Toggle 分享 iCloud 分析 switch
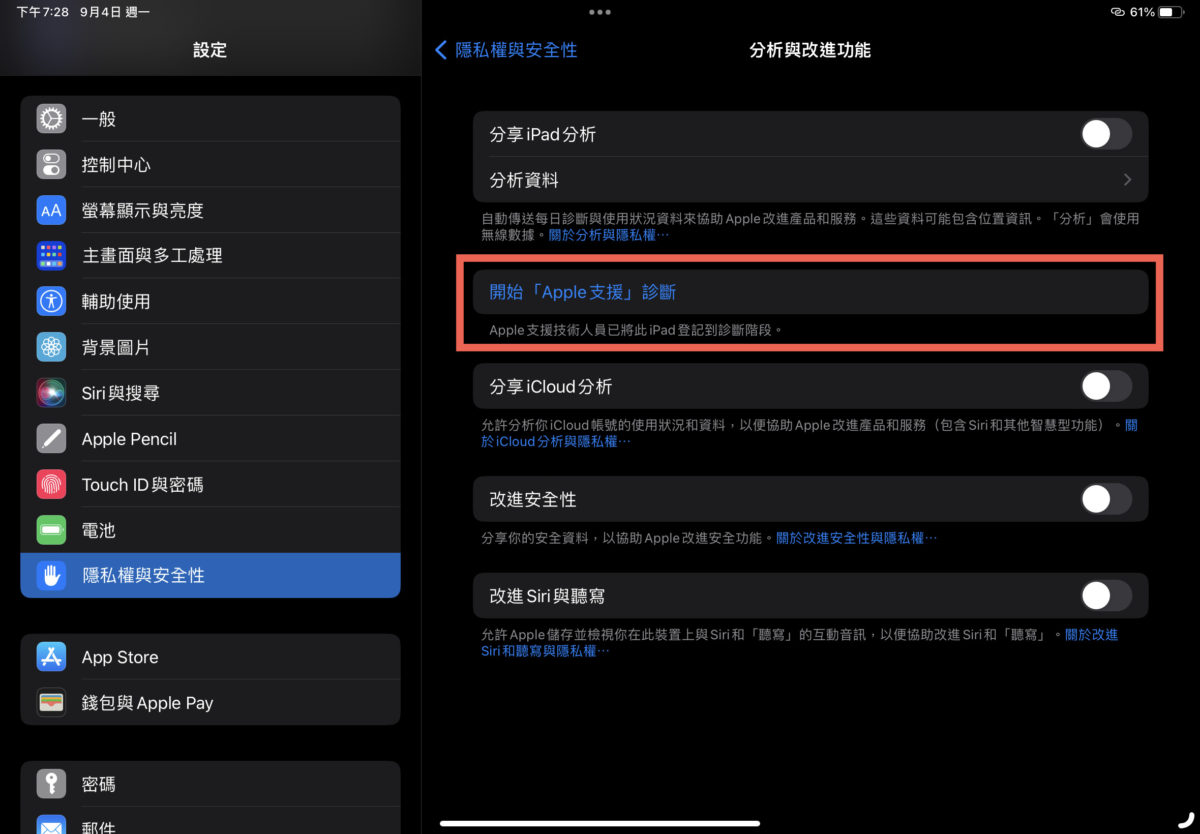 pos(1106,386)
